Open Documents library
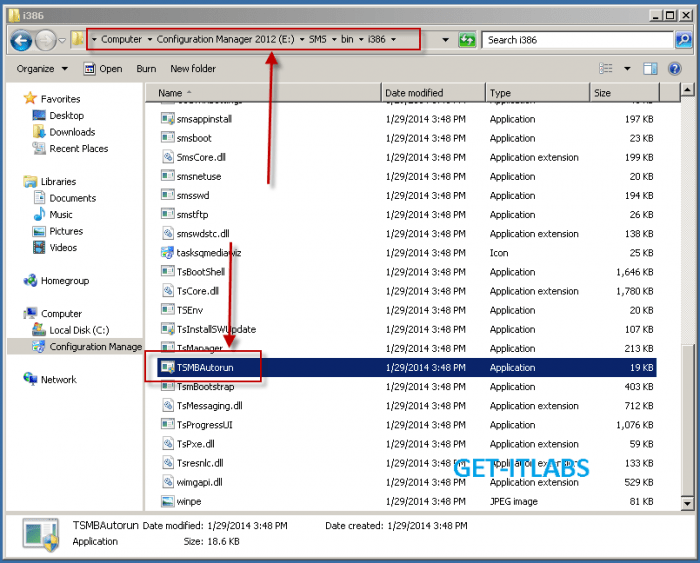This screenshot has width=700, height=563. (x=65, y=198)
